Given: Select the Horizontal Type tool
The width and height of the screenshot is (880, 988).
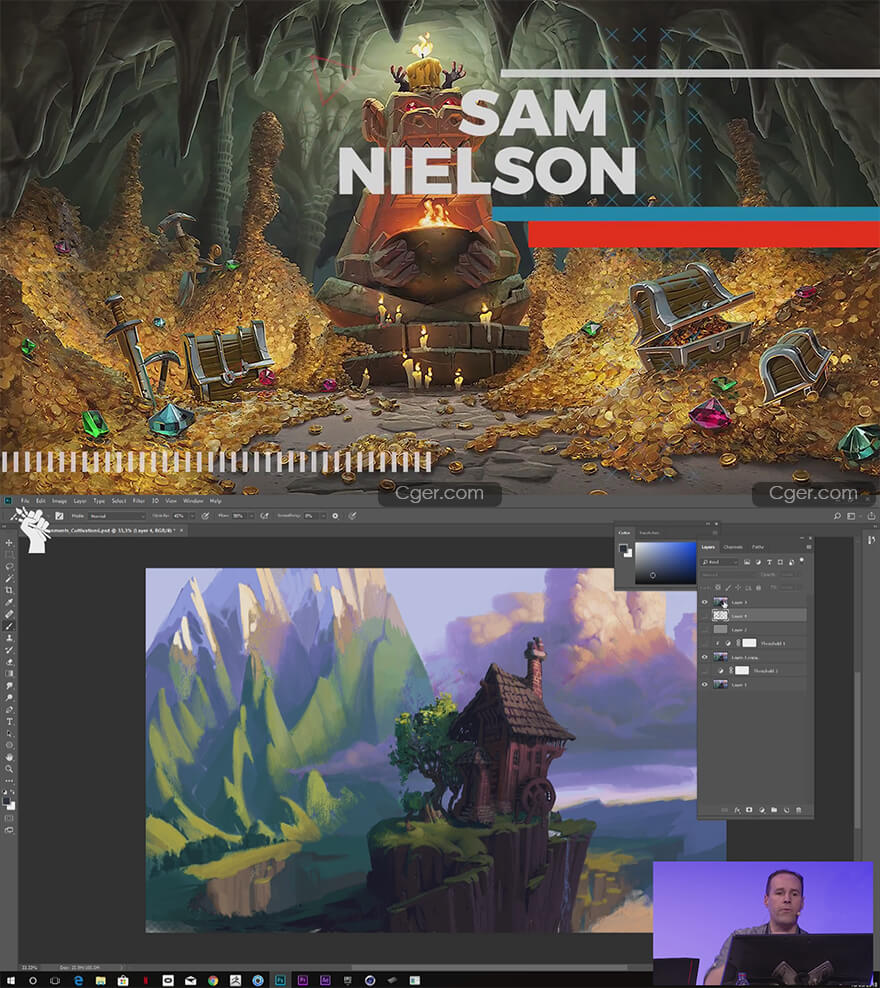Looking at the screenshot, I should pyautogui.click(x=9, y=722).
